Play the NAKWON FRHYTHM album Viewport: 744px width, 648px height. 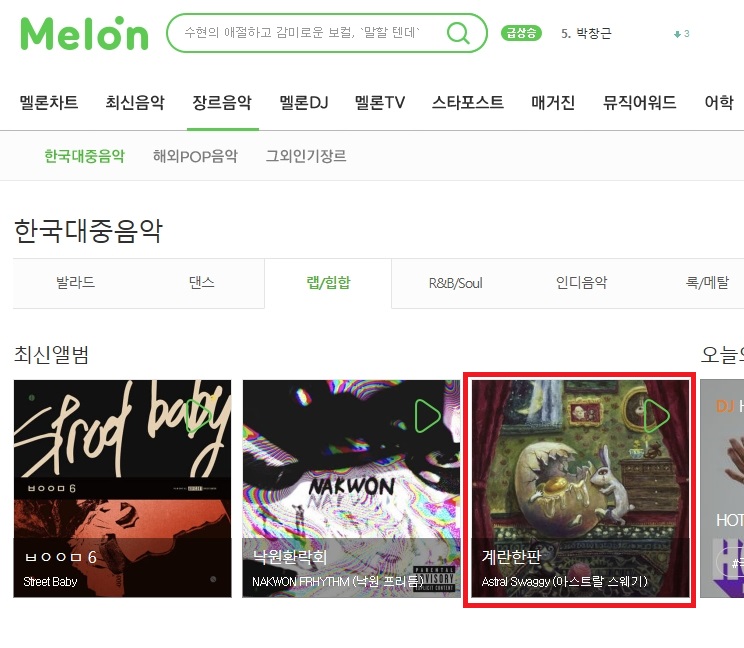[x=428, y=416]
